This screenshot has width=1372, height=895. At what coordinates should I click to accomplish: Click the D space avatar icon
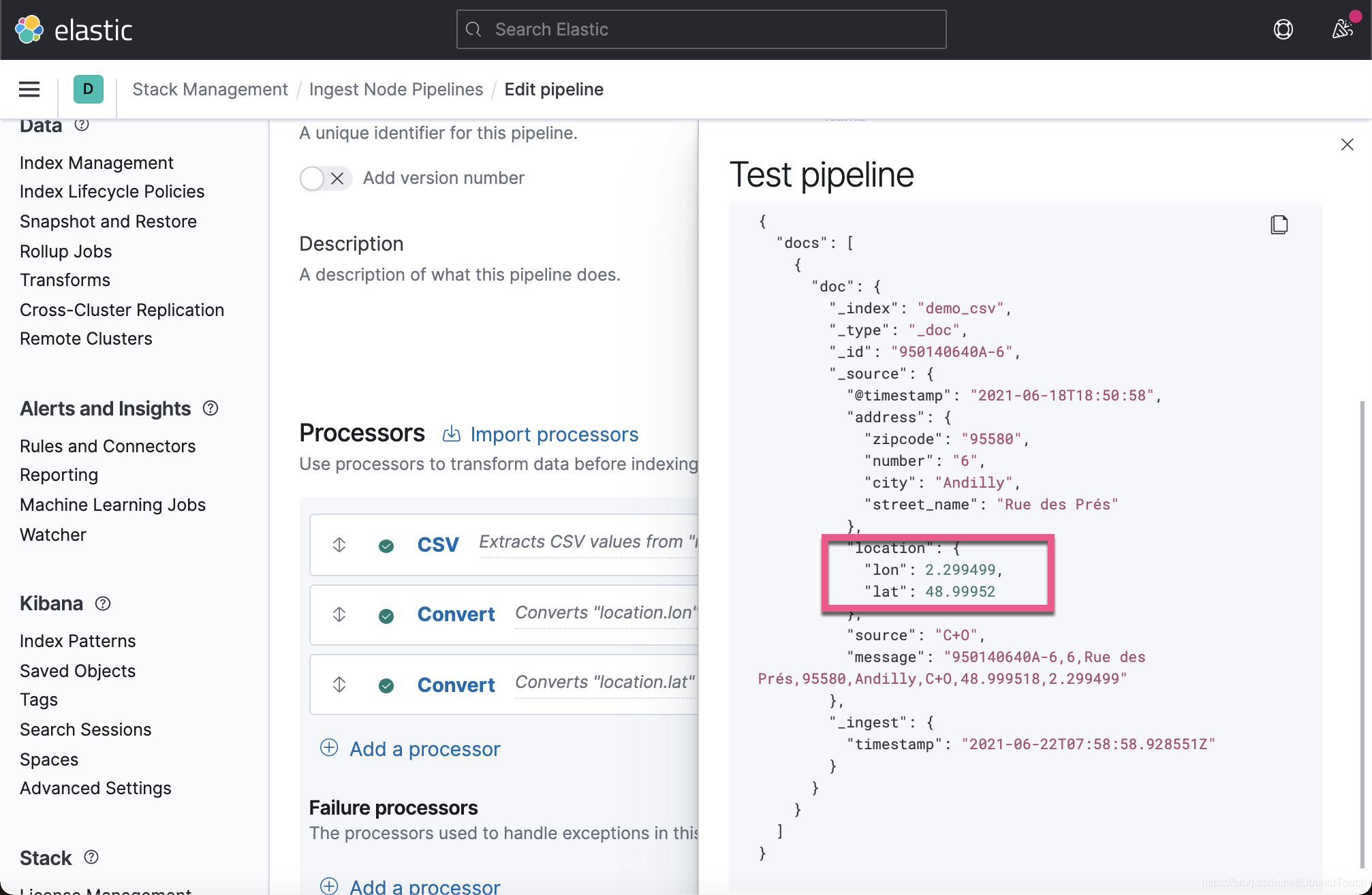point(87,89)
